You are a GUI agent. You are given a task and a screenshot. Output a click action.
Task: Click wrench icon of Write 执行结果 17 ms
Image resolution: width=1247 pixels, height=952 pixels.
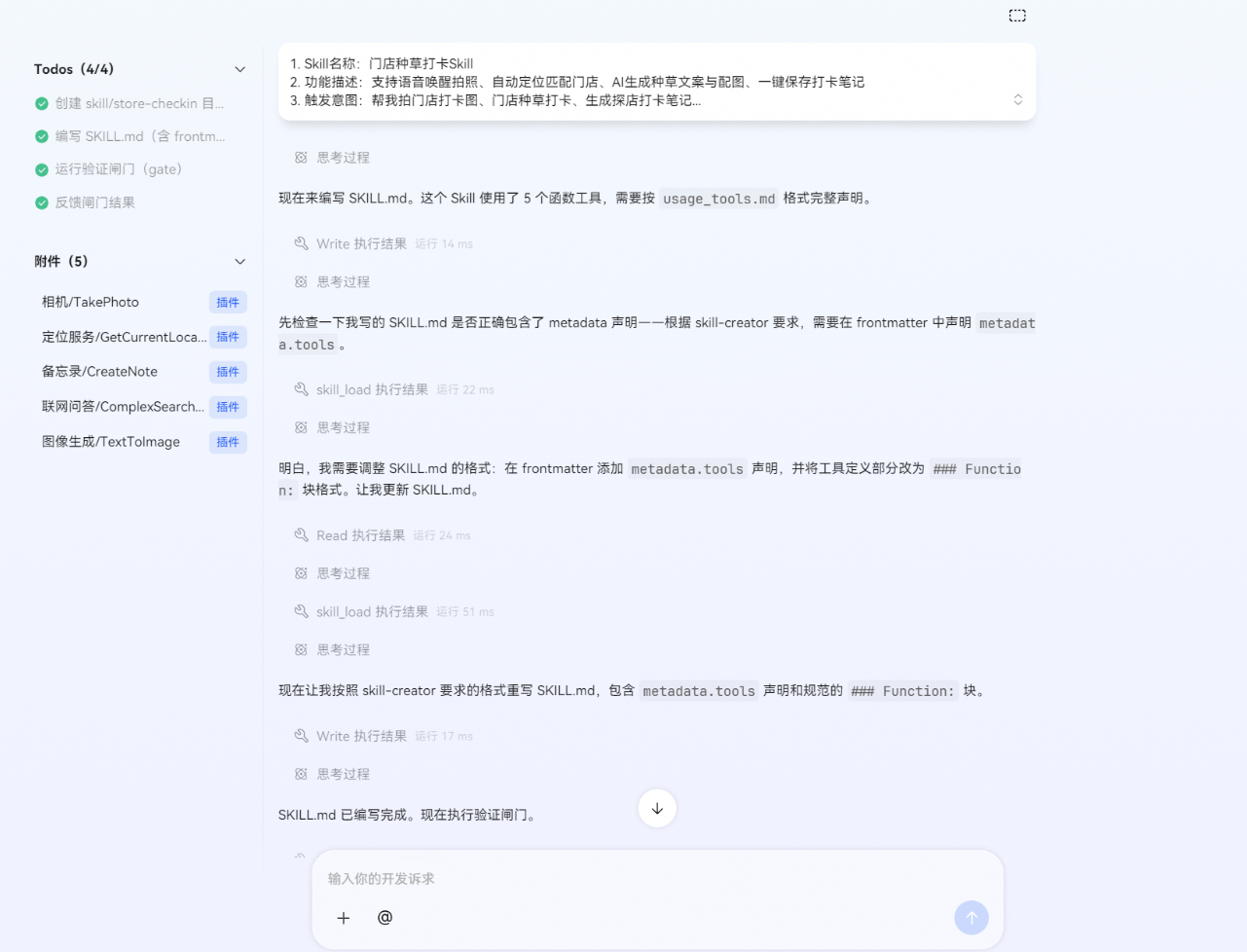click(x=301, y=736)
